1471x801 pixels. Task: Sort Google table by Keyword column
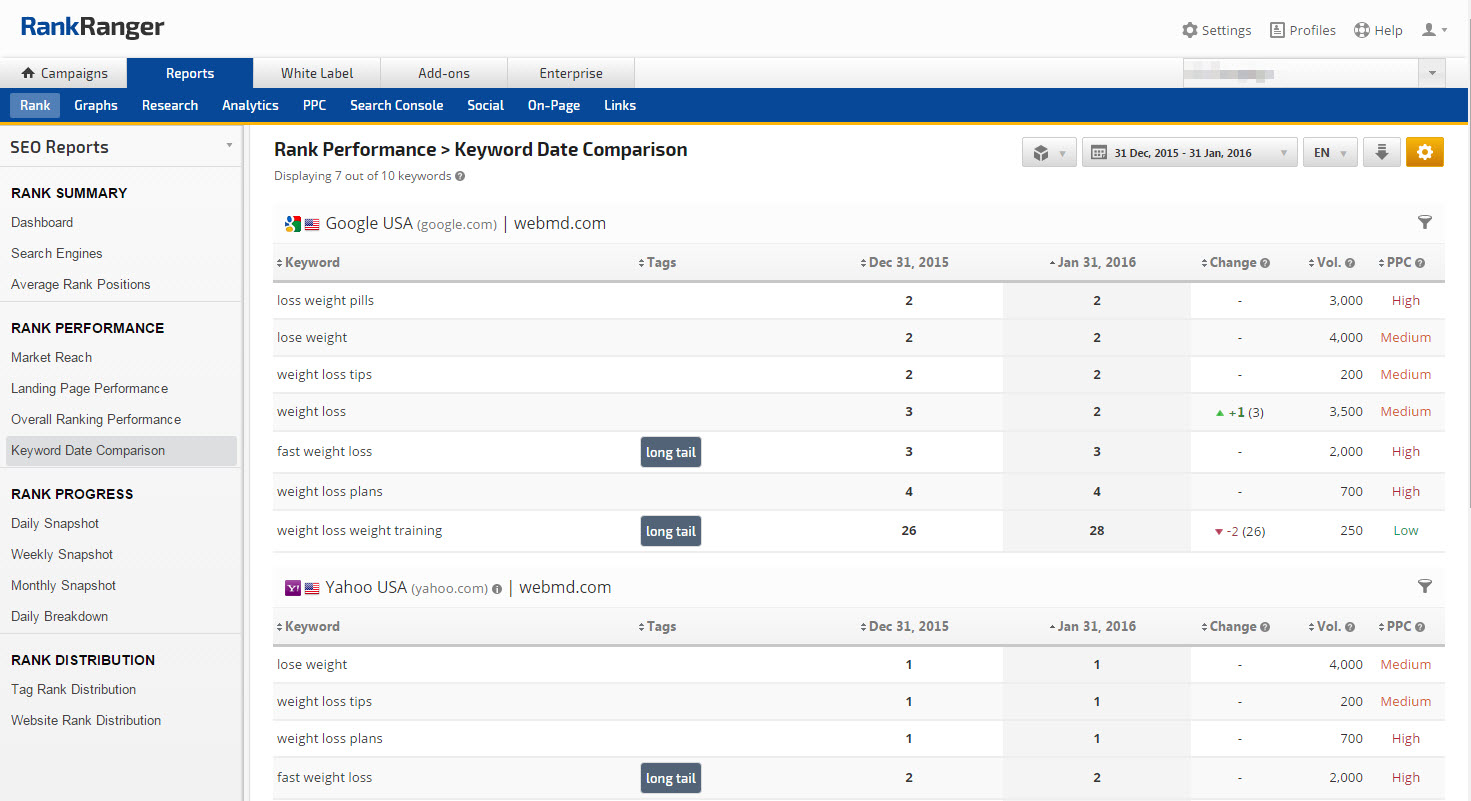(311, 263)
